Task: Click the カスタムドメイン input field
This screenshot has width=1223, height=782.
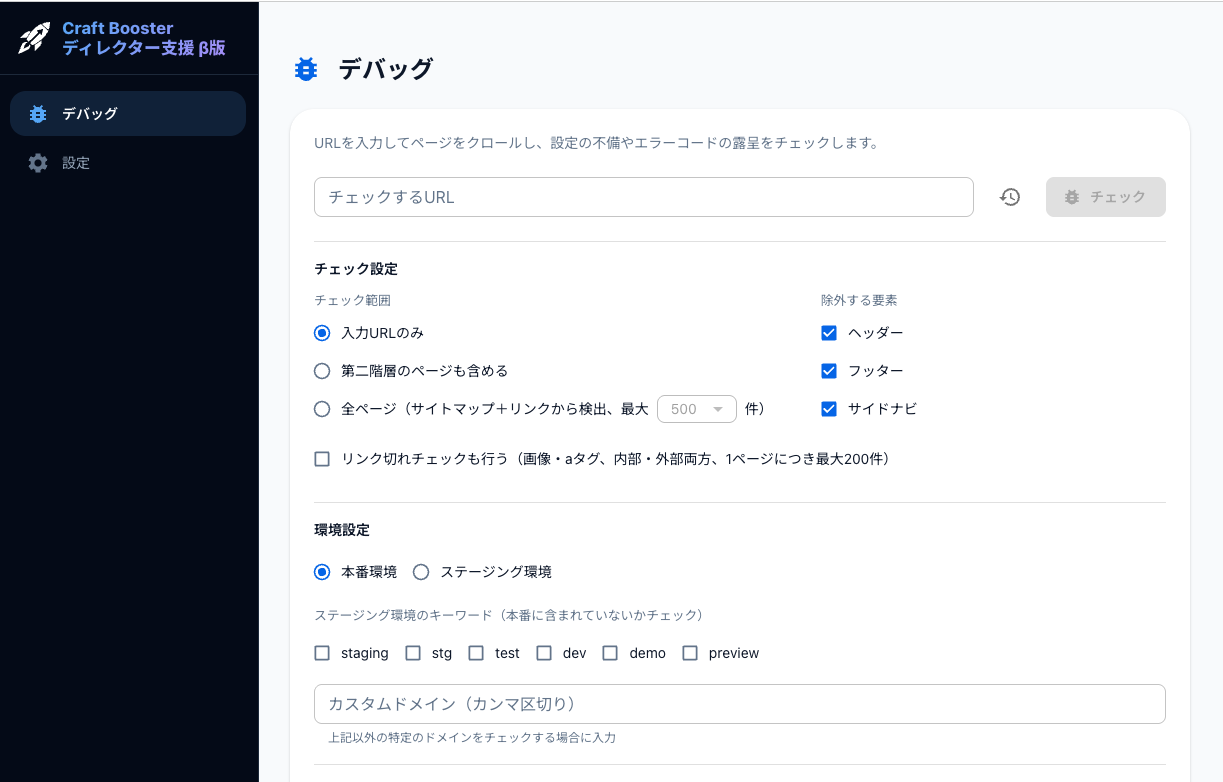Action: point(740,703)
